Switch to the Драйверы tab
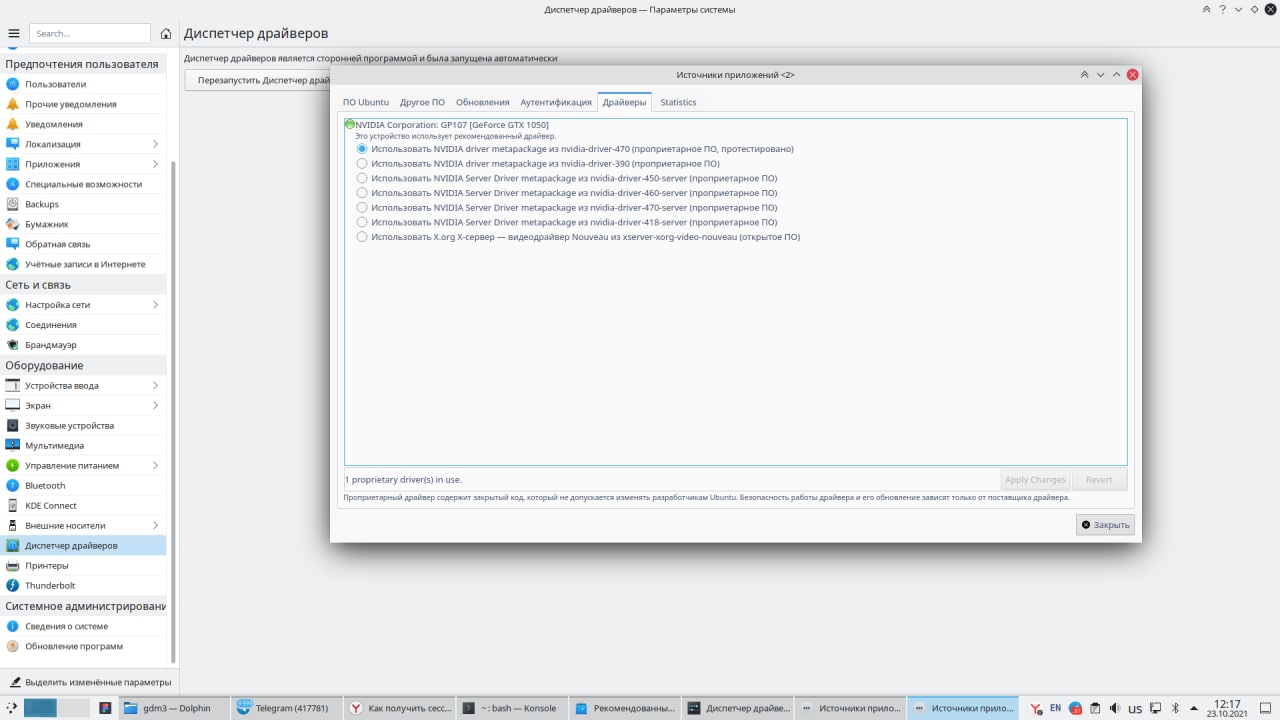 click(625, 102)
